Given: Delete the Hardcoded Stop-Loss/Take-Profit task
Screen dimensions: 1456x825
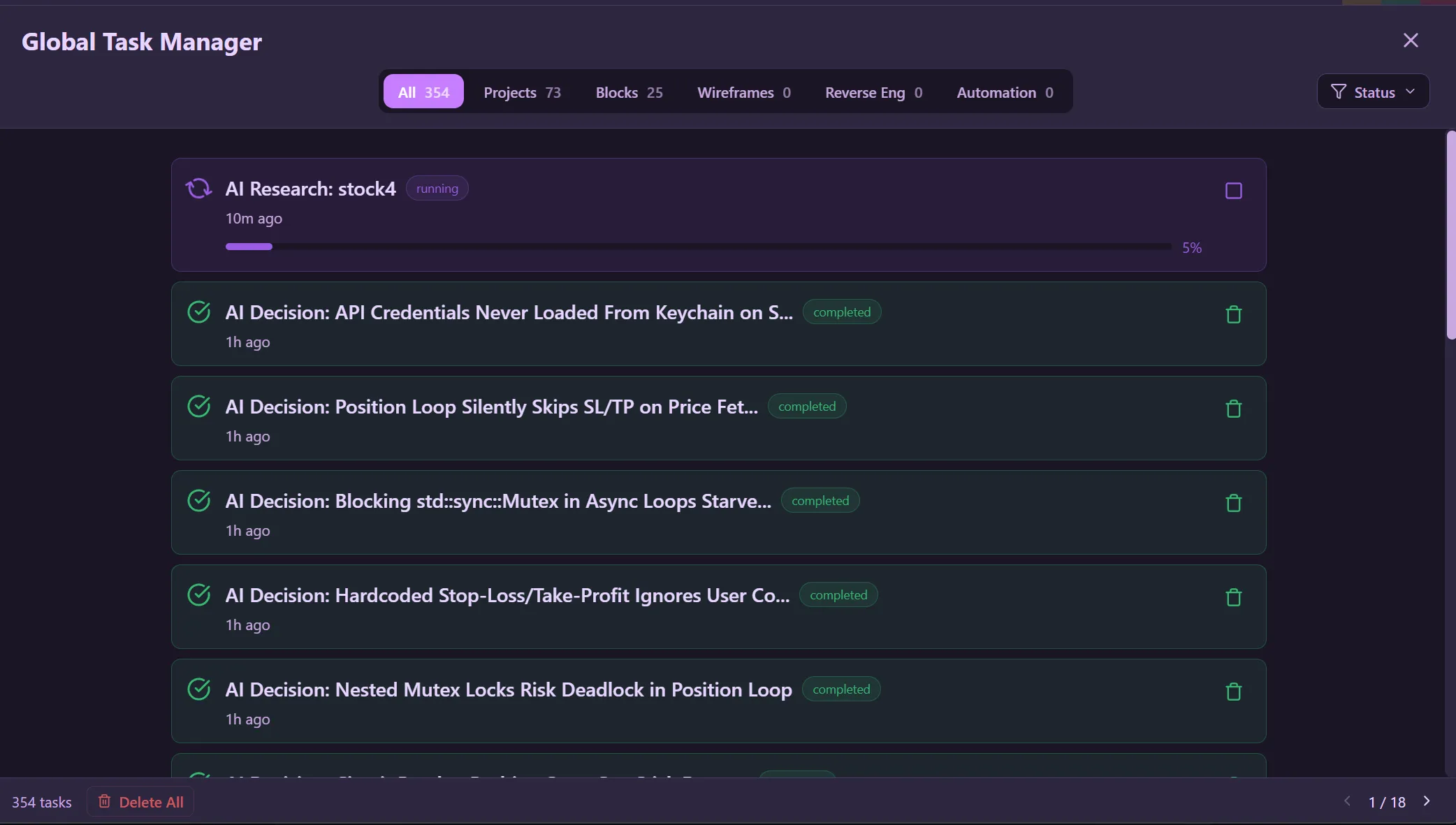Looking at the screenshot, I should click(1233, 597).
